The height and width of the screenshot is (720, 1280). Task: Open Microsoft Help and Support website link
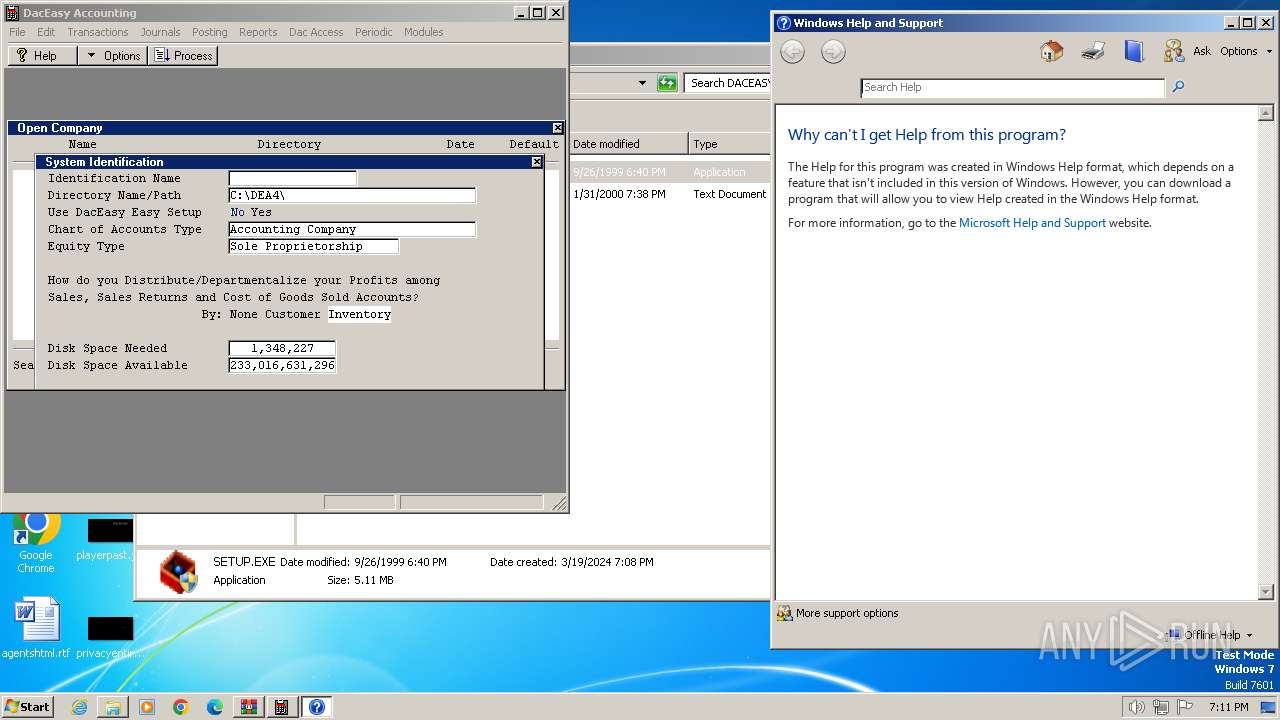pos(1032,223)
